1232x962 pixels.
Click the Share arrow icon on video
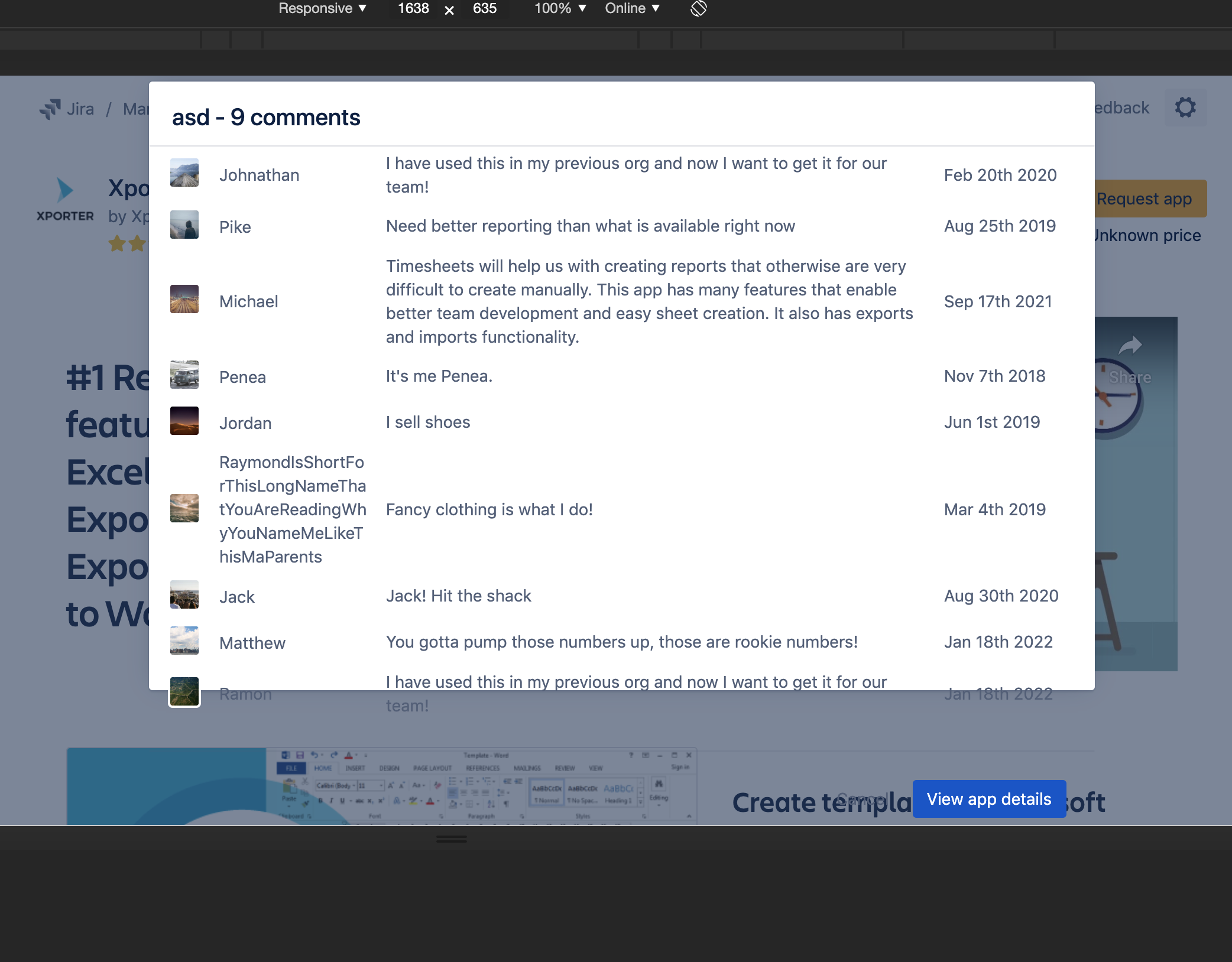[x=1130, y=346]
